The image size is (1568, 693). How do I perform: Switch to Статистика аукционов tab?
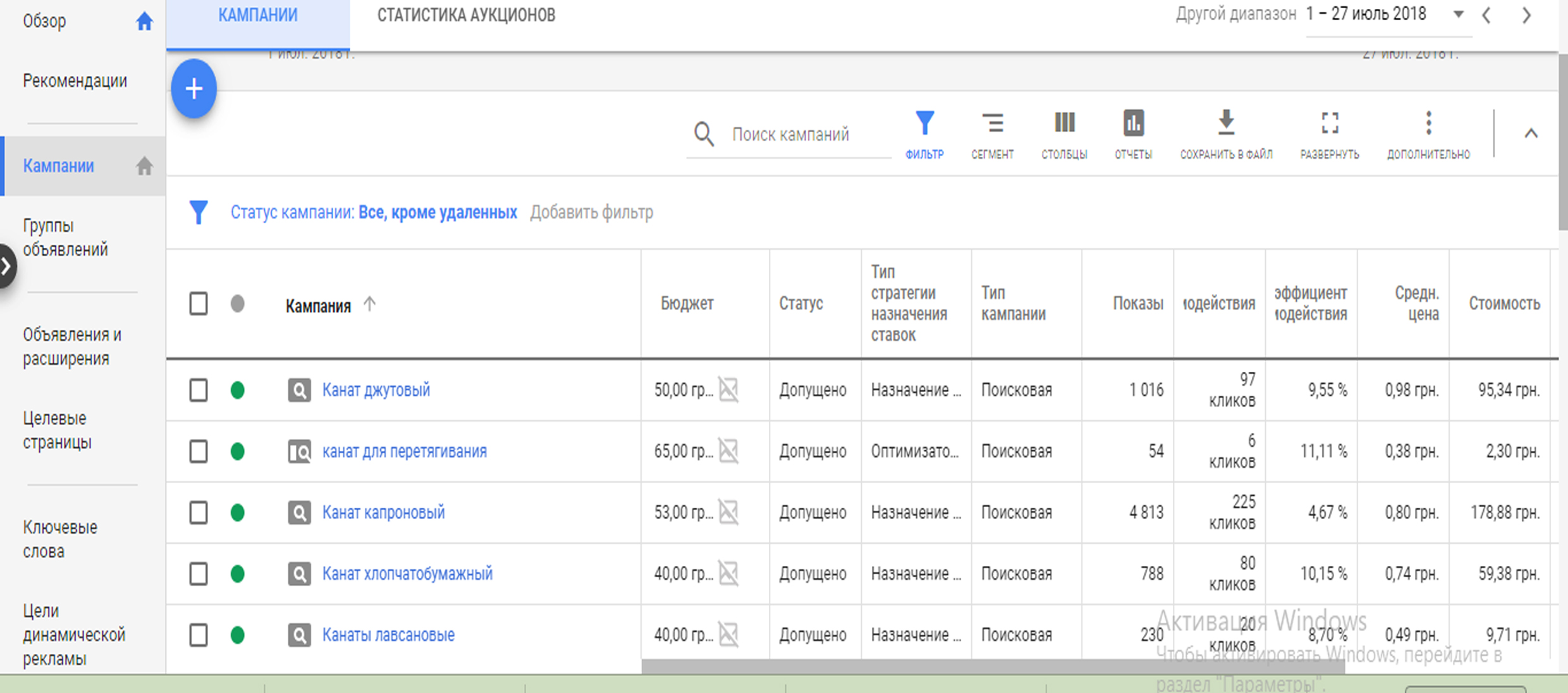[x=466, y=15]
